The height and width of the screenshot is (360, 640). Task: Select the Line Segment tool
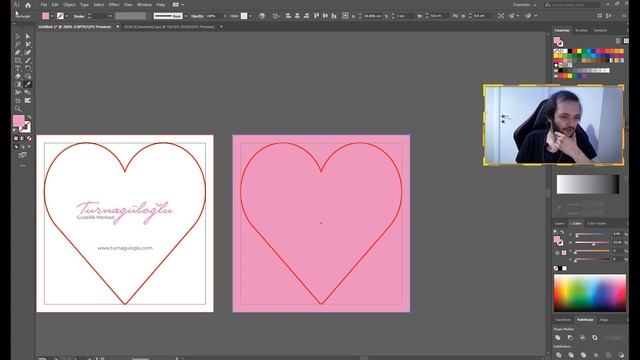tap(28, 60)
